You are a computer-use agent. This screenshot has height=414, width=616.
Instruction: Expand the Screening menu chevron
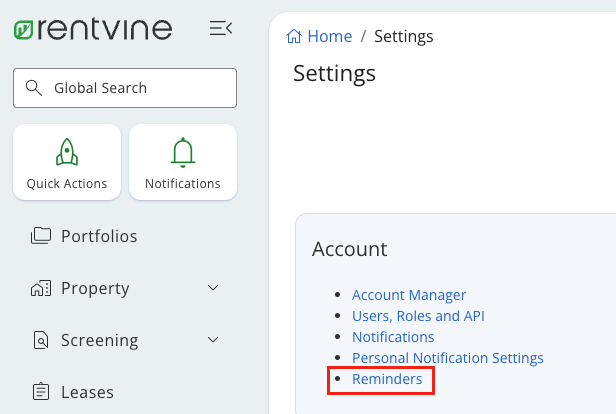213,341
